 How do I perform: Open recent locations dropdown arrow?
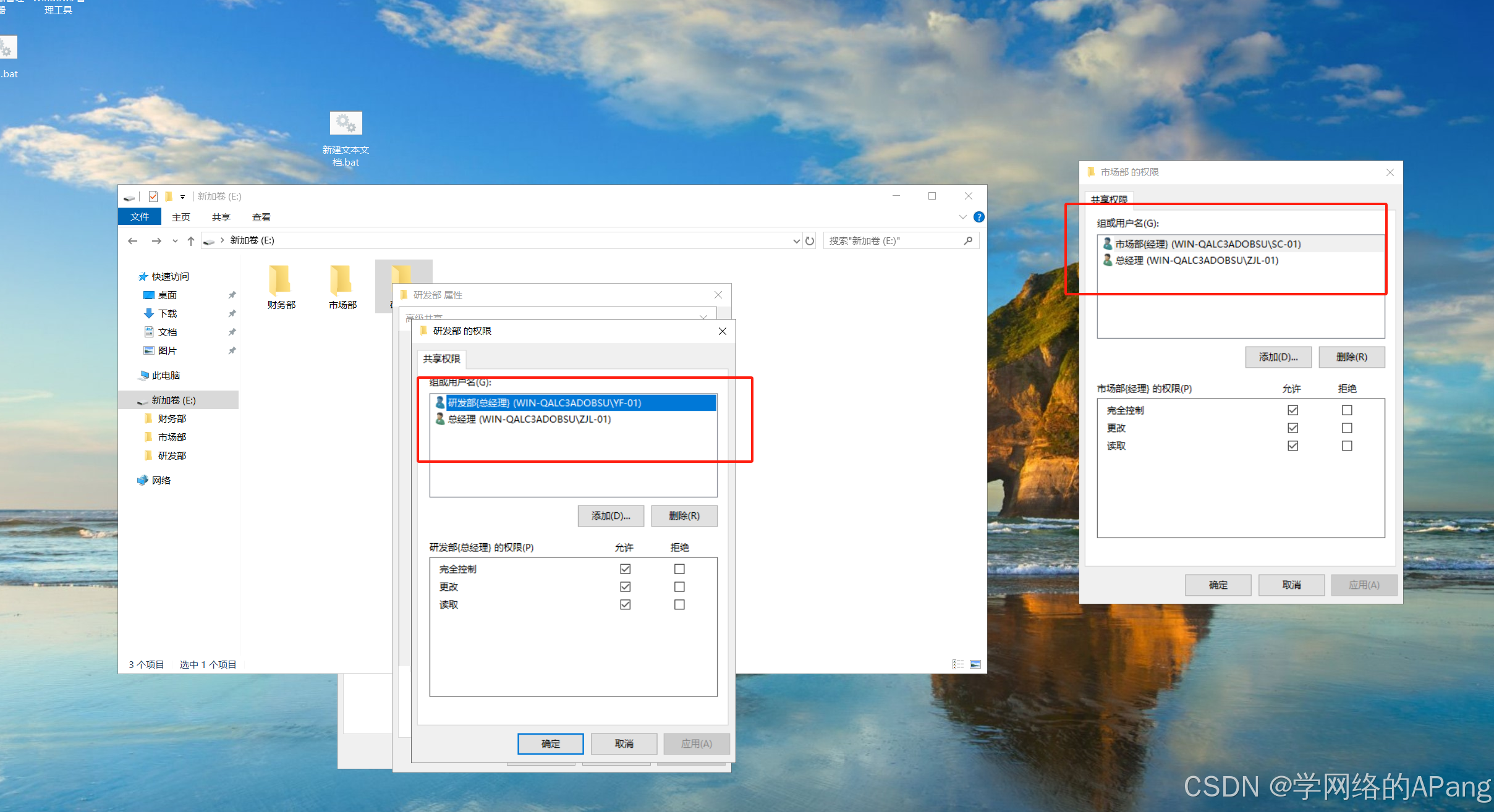(x=175, y=241)
